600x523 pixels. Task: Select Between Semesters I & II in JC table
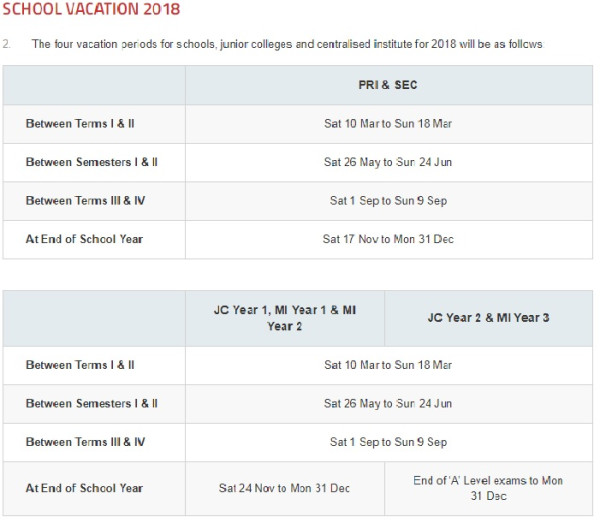tap(91, 404)
